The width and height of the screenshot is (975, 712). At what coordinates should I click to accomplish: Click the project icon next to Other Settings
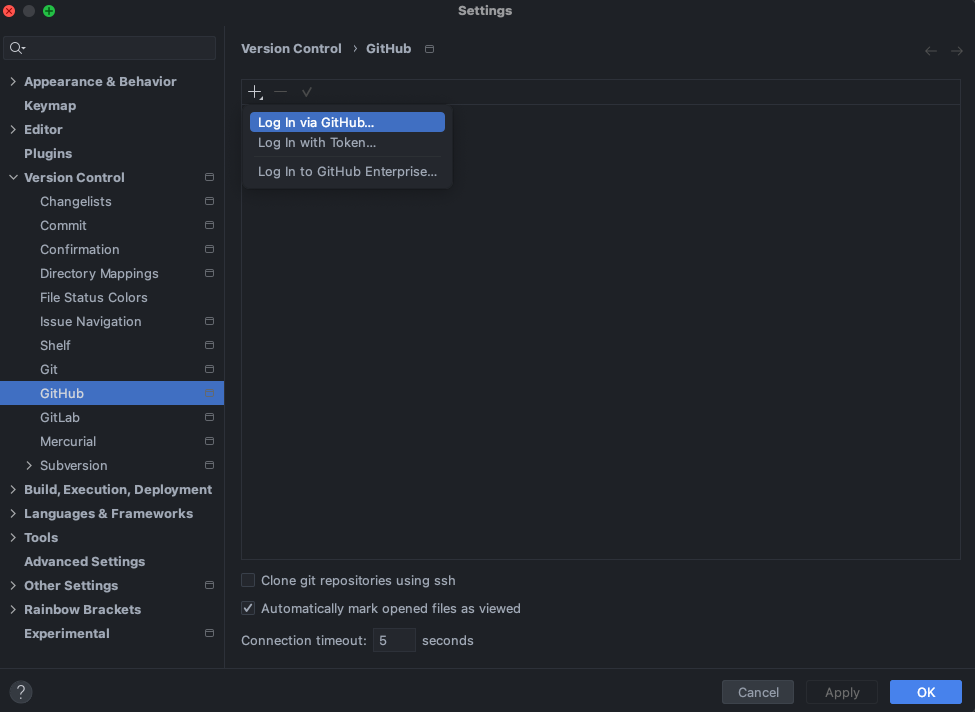[x=210, y=585]
